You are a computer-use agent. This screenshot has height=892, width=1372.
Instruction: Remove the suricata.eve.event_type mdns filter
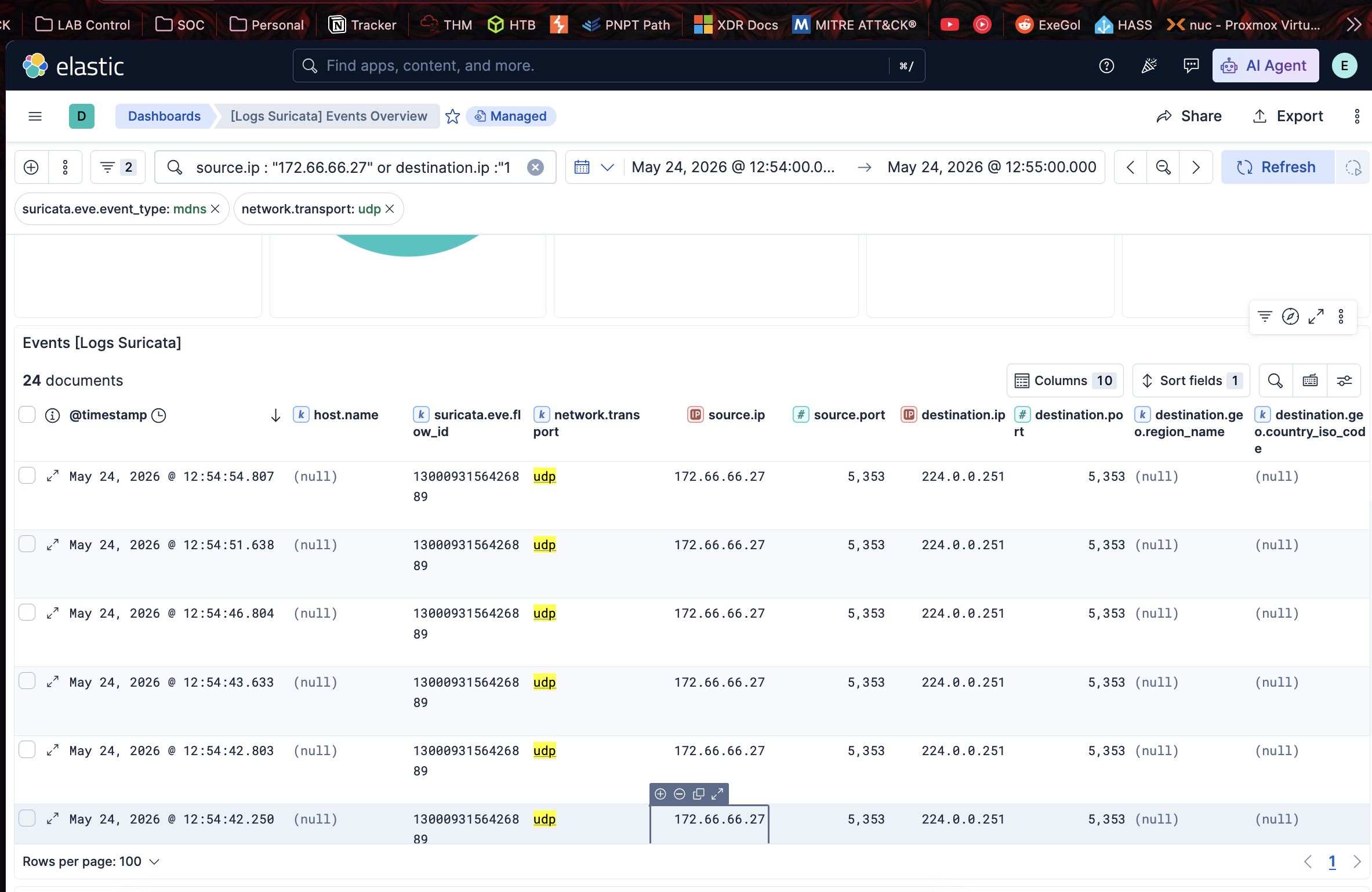tap(215, 209)
